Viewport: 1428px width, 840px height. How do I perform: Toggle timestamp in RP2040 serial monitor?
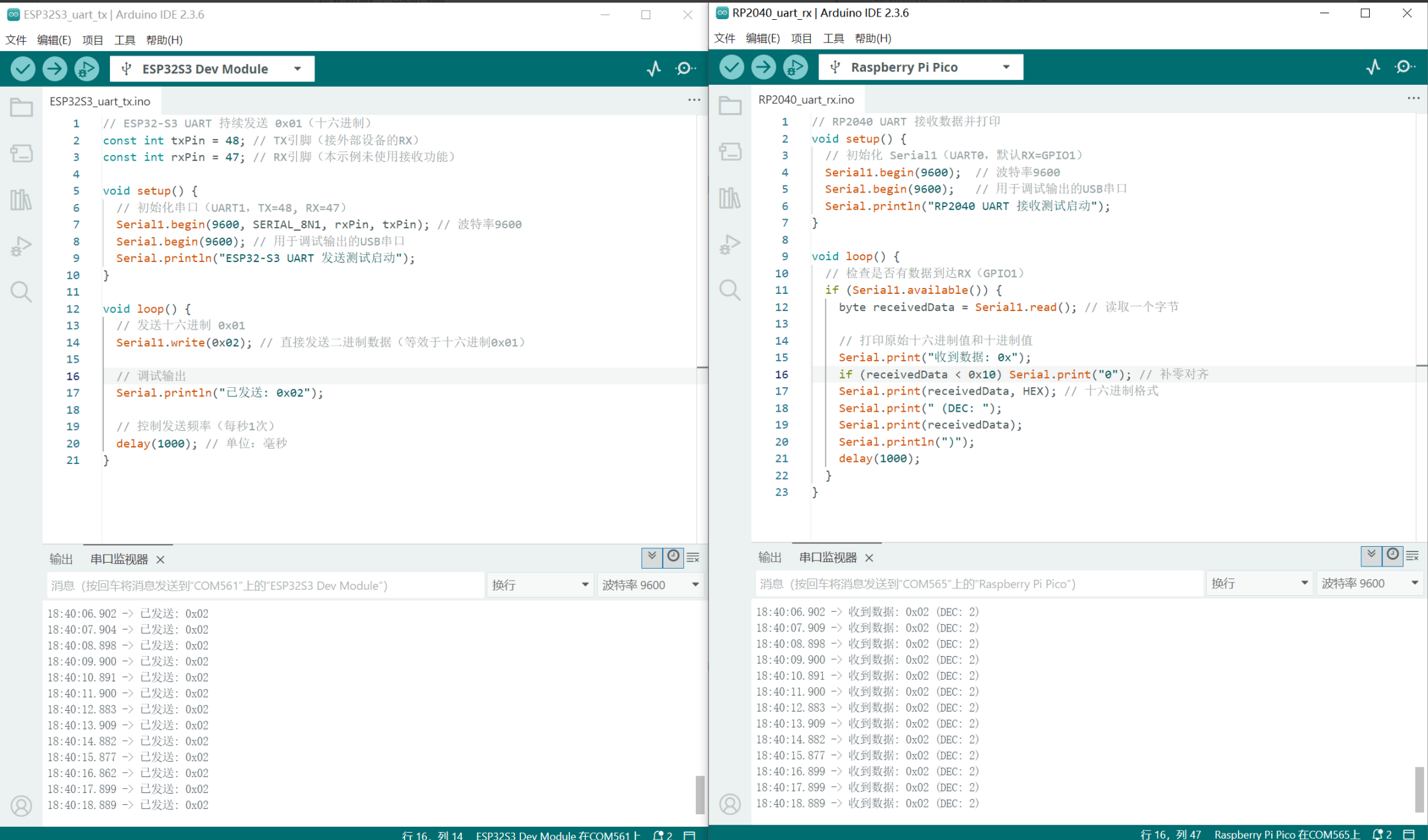(x=1393, y=555)
